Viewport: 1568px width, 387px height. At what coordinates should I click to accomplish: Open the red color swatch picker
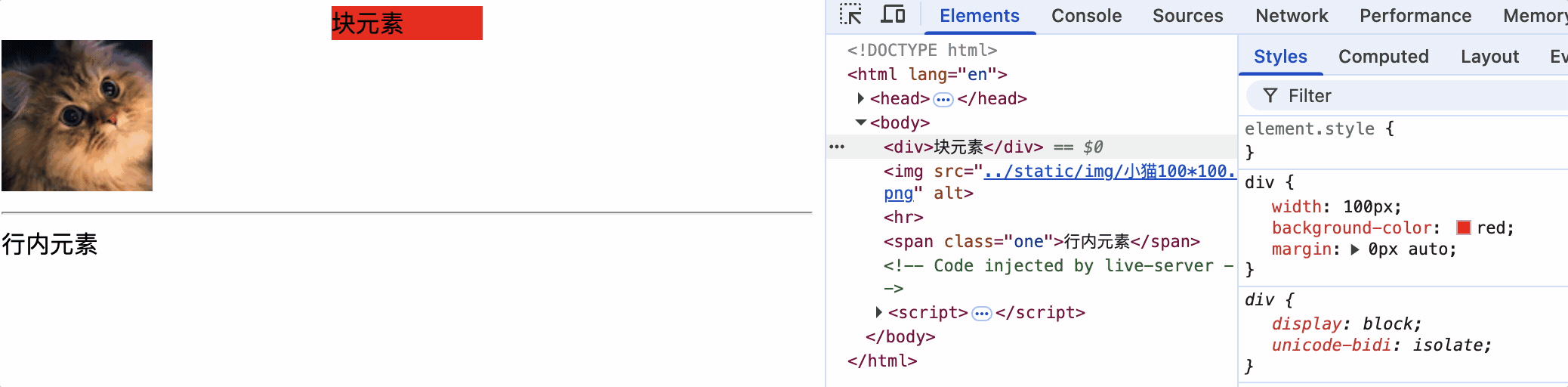tap(1464, 228)
